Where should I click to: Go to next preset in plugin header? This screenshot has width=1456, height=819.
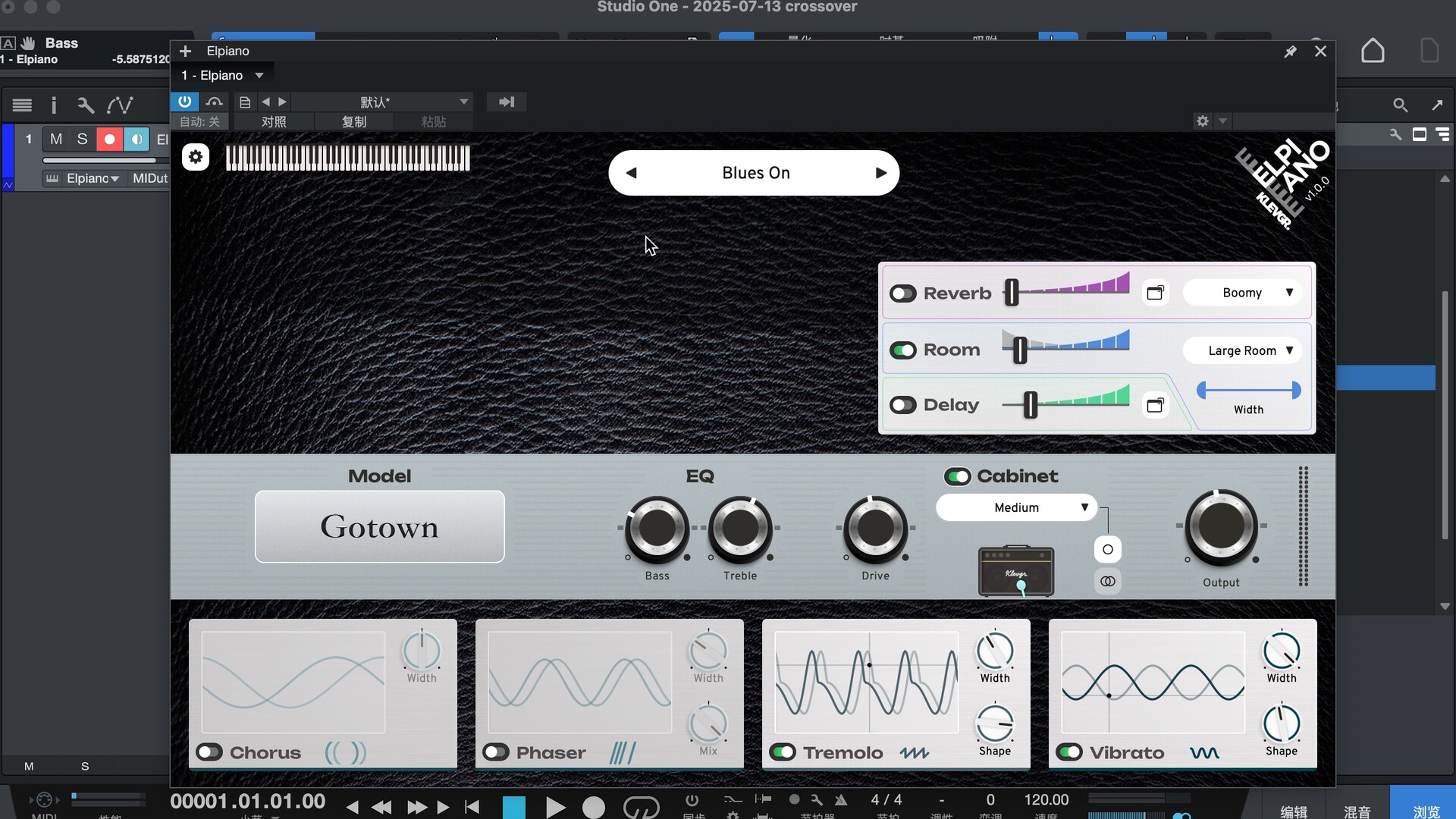click(283, 102)
